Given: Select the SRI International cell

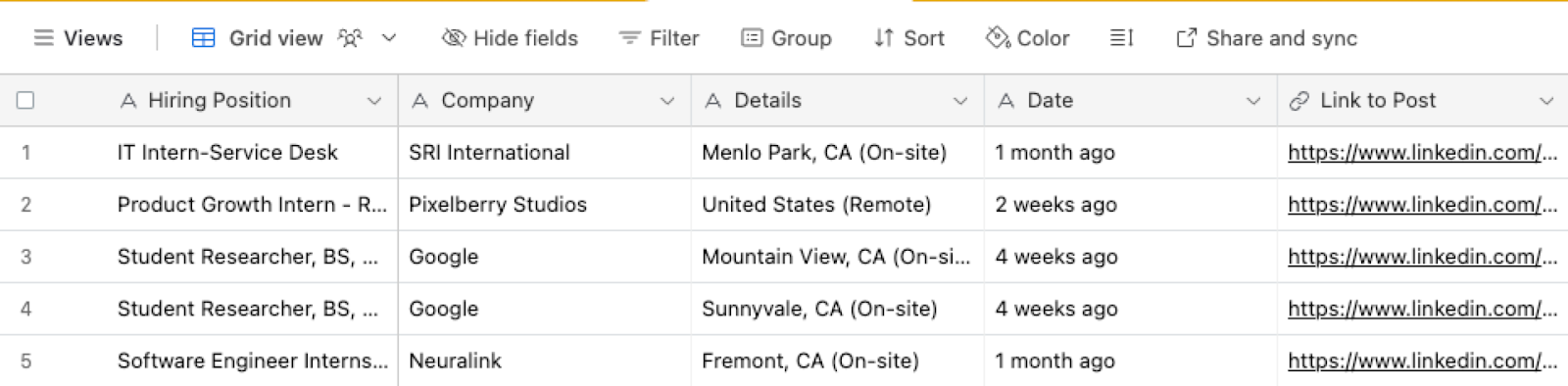Looking at the screenshot, I should click(x=545, y=153).
